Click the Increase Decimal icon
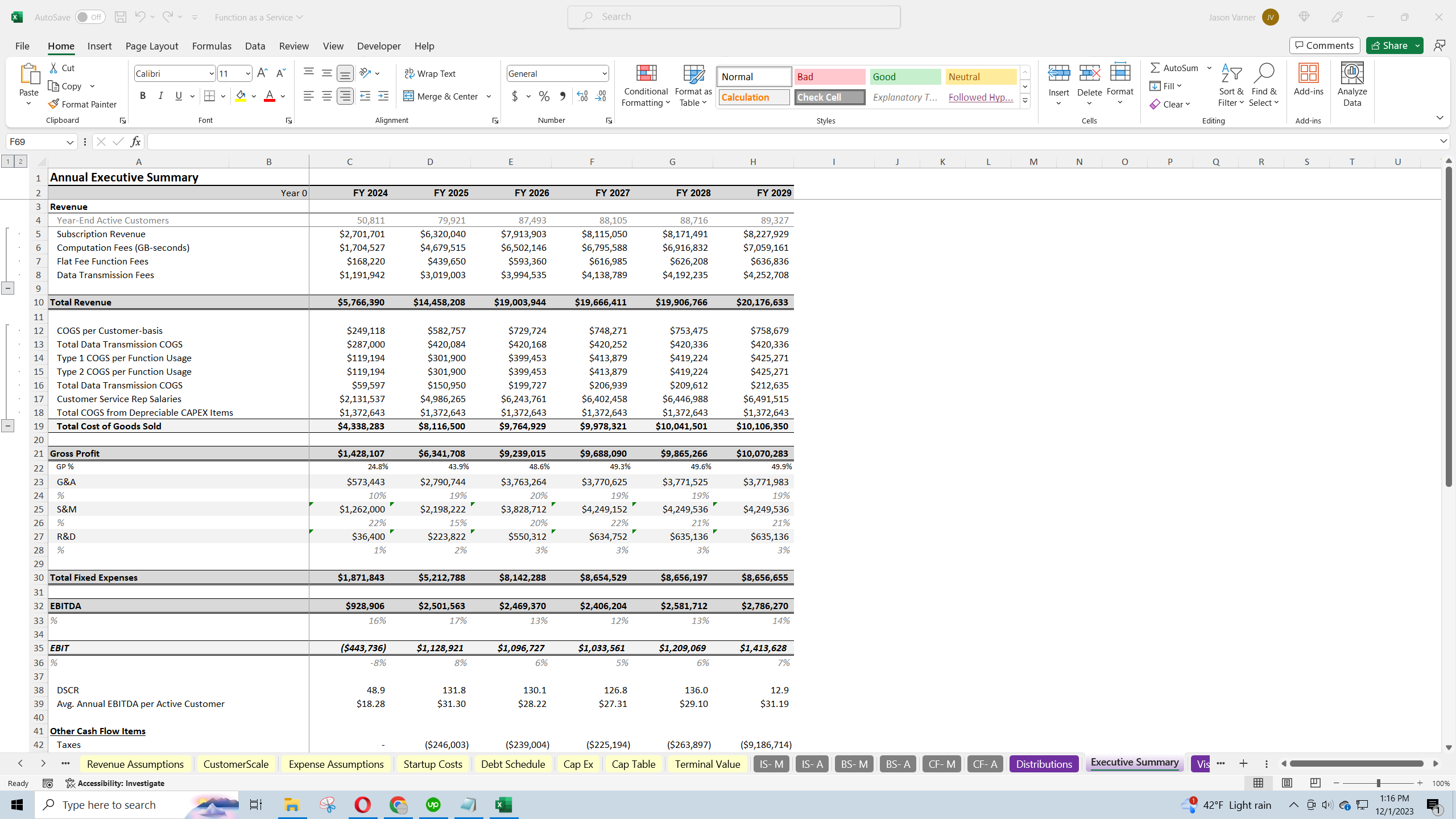 [582, 96]
